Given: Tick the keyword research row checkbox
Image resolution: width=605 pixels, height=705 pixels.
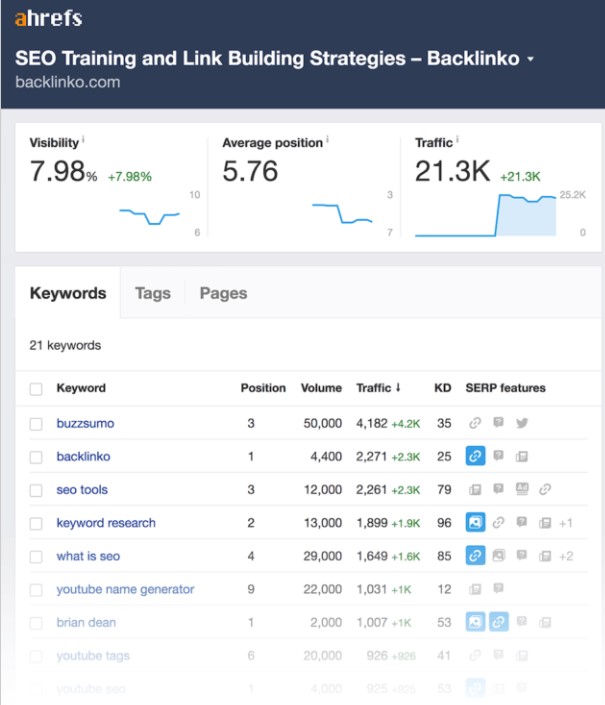Looking at the screenshot, I should point(36,523).
